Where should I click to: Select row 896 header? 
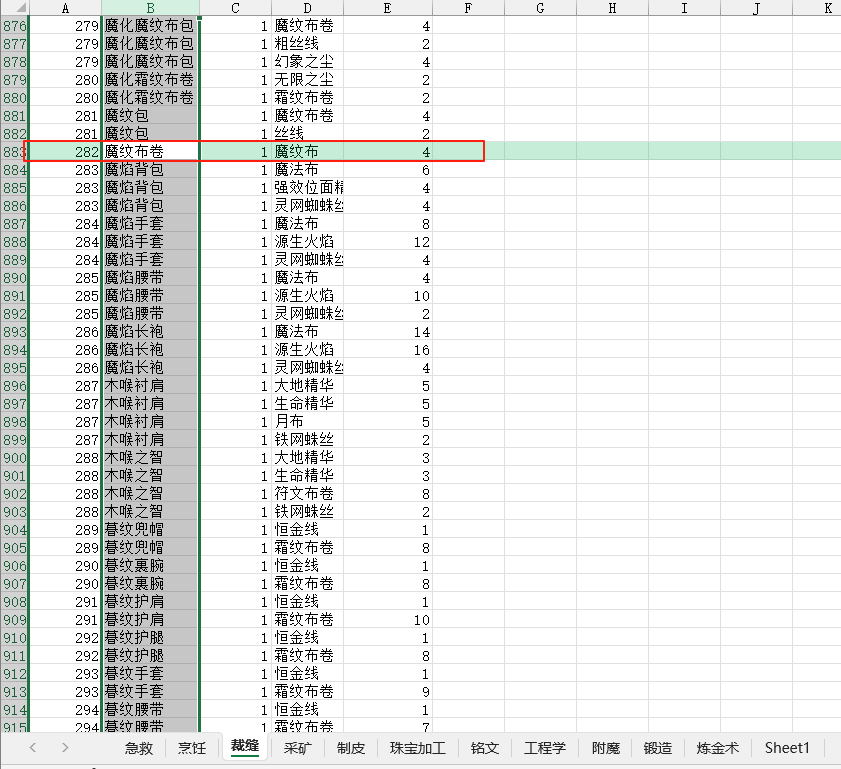tap(14, 386)
